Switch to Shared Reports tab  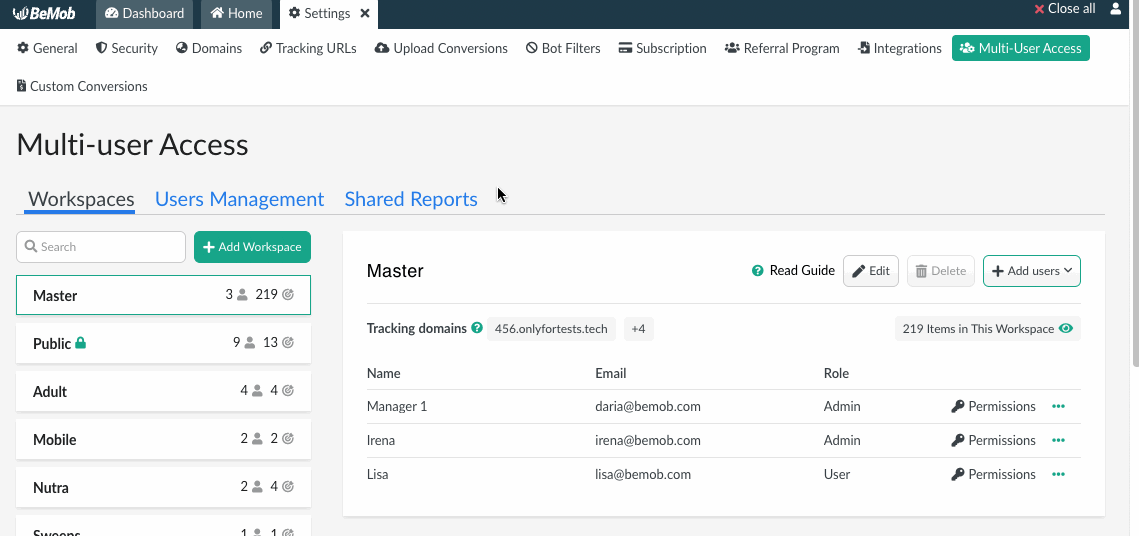[x=410, y=199]
